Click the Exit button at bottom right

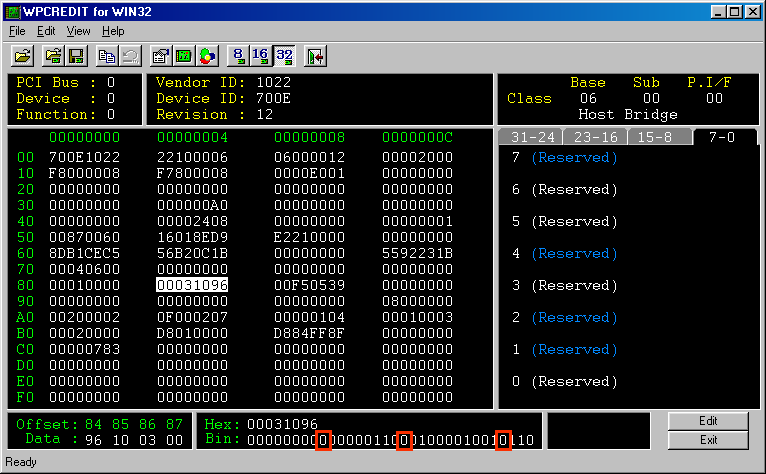(x=708, y=440)
